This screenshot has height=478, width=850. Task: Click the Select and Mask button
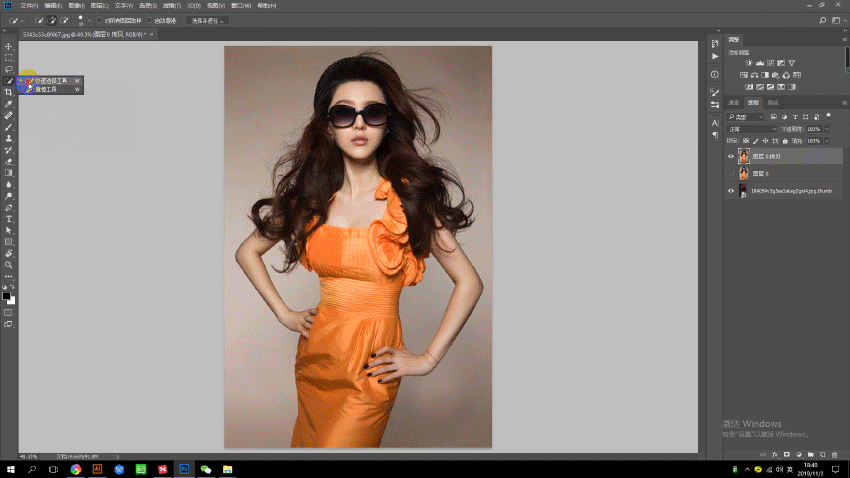coord(208,21)
